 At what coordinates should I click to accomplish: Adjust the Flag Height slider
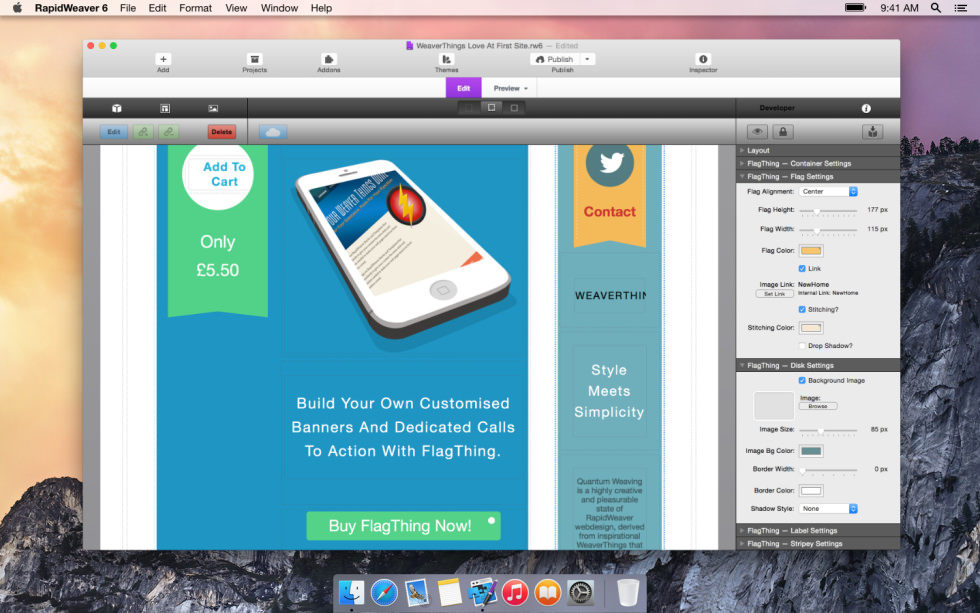pos(828,211)
